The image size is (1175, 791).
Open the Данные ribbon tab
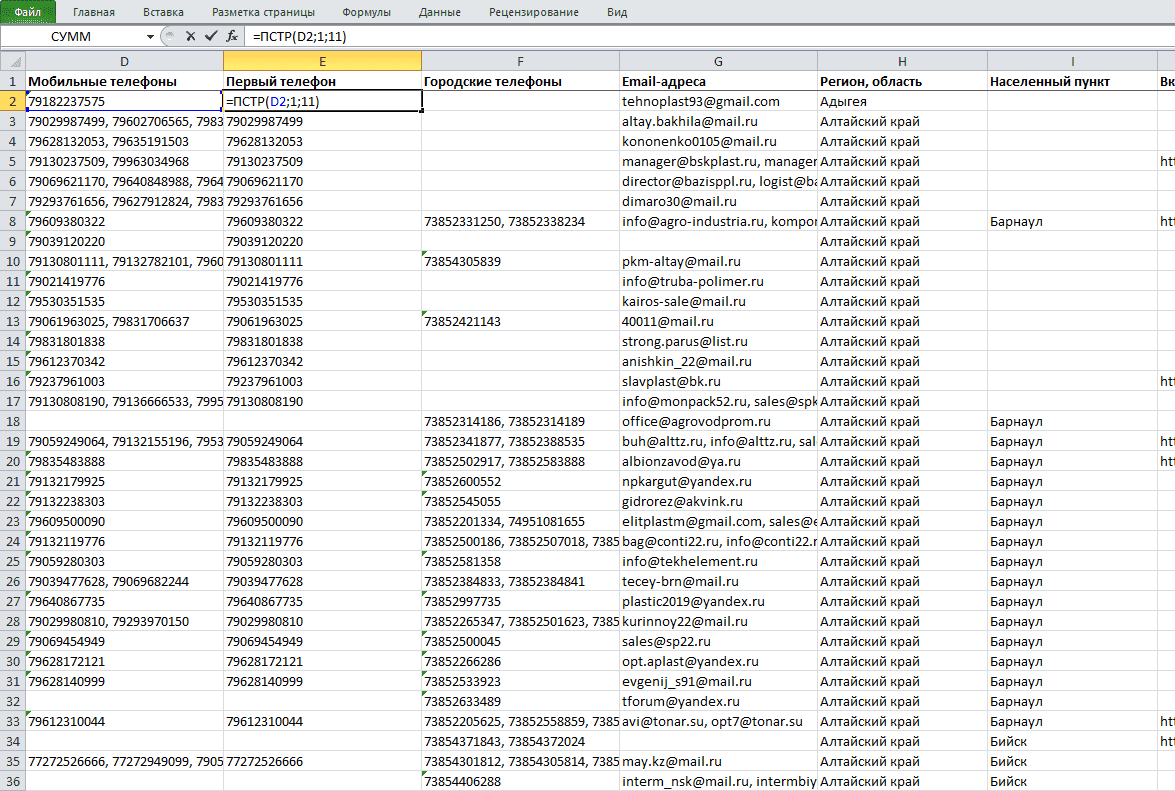pyautogui.click(x=440, y=12)
